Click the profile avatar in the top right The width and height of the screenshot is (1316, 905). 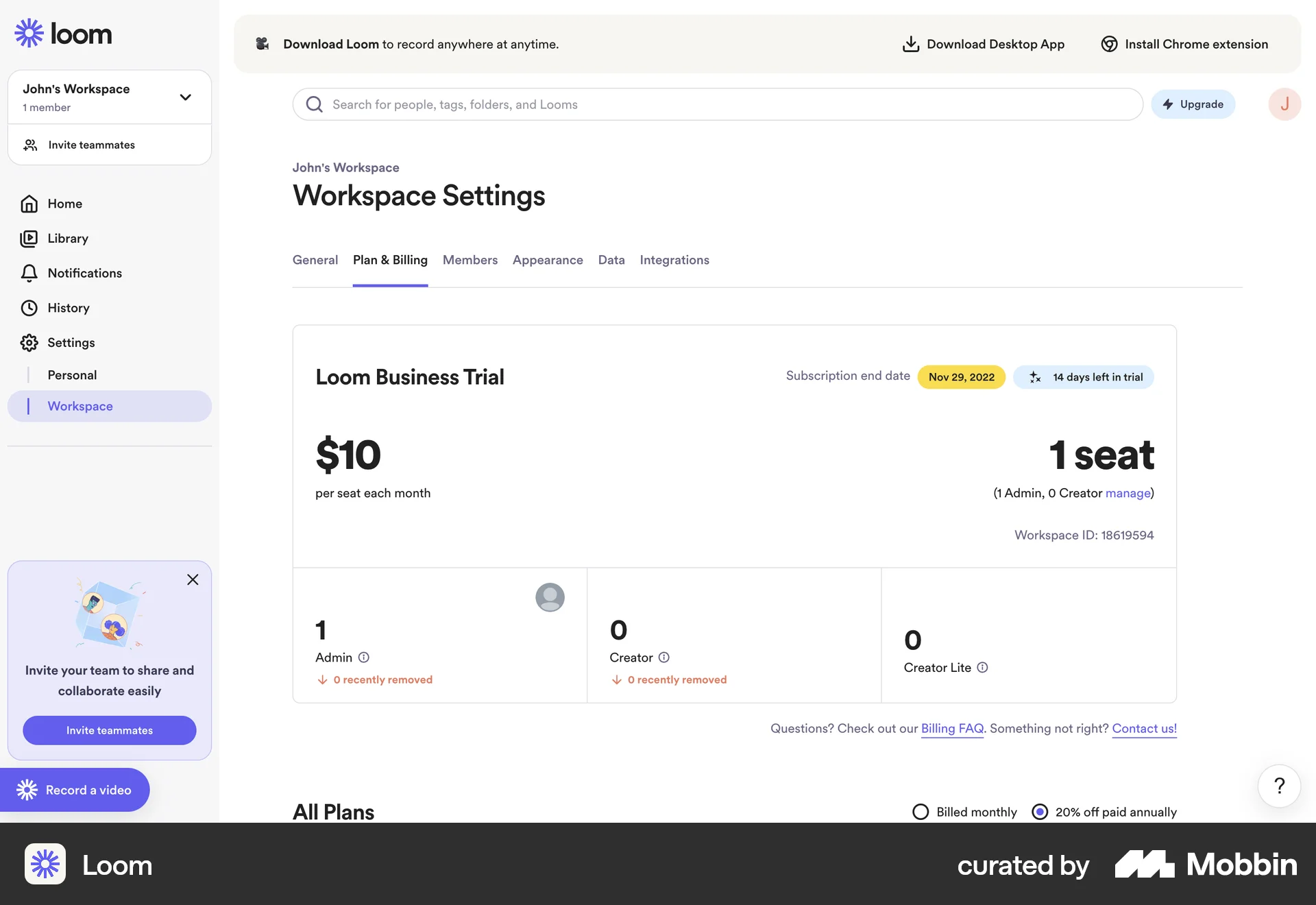tap(1285, 104)
